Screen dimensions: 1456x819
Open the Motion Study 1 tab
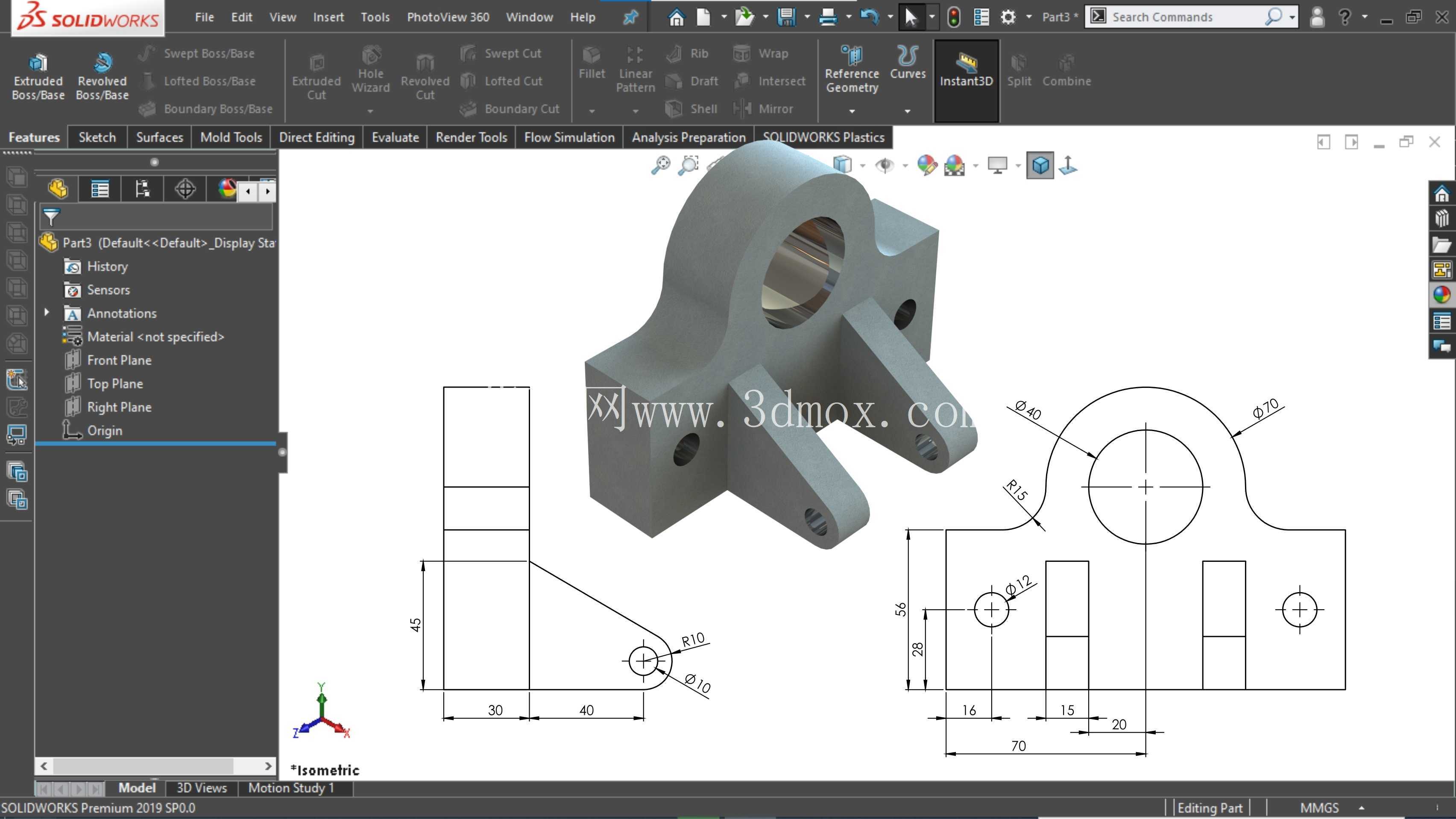(291, 788)
